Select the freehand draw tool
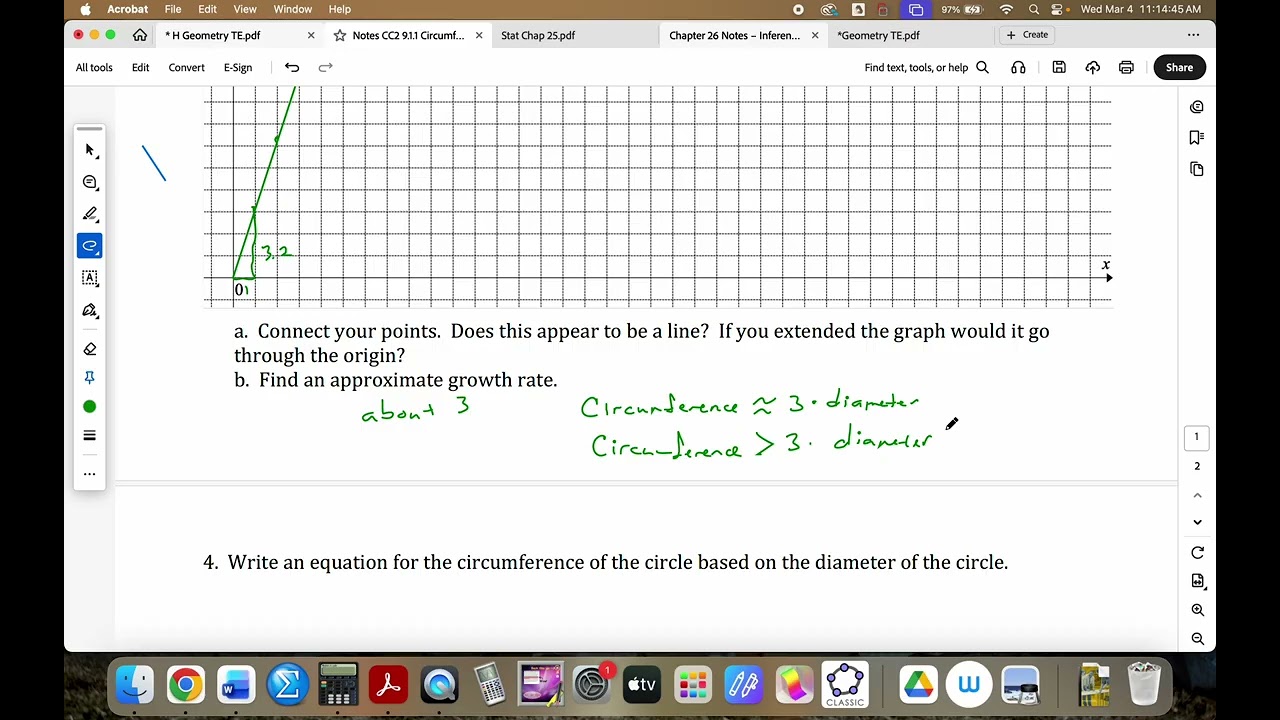 (x=90, y=246)
